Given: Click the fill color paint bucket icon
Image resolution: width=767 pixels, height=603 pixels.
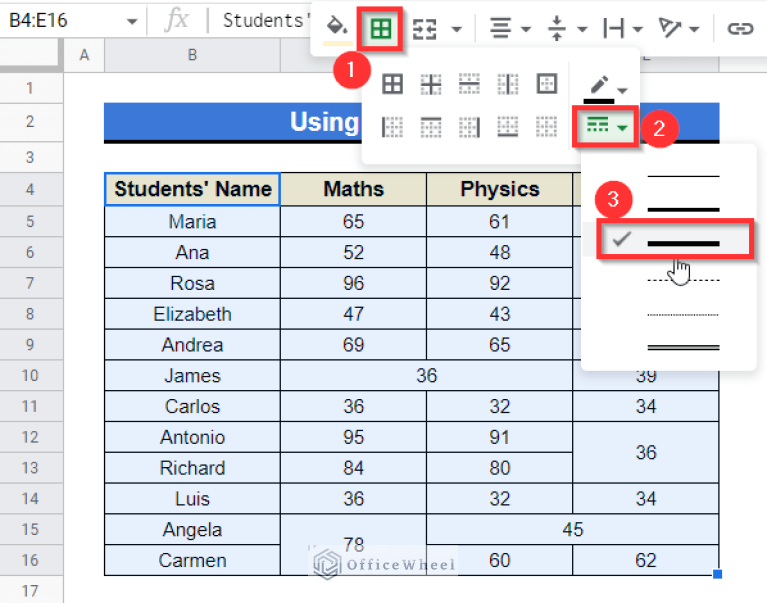Looking at the screenshot, I should pyautogui.click(x=338, y=29).
